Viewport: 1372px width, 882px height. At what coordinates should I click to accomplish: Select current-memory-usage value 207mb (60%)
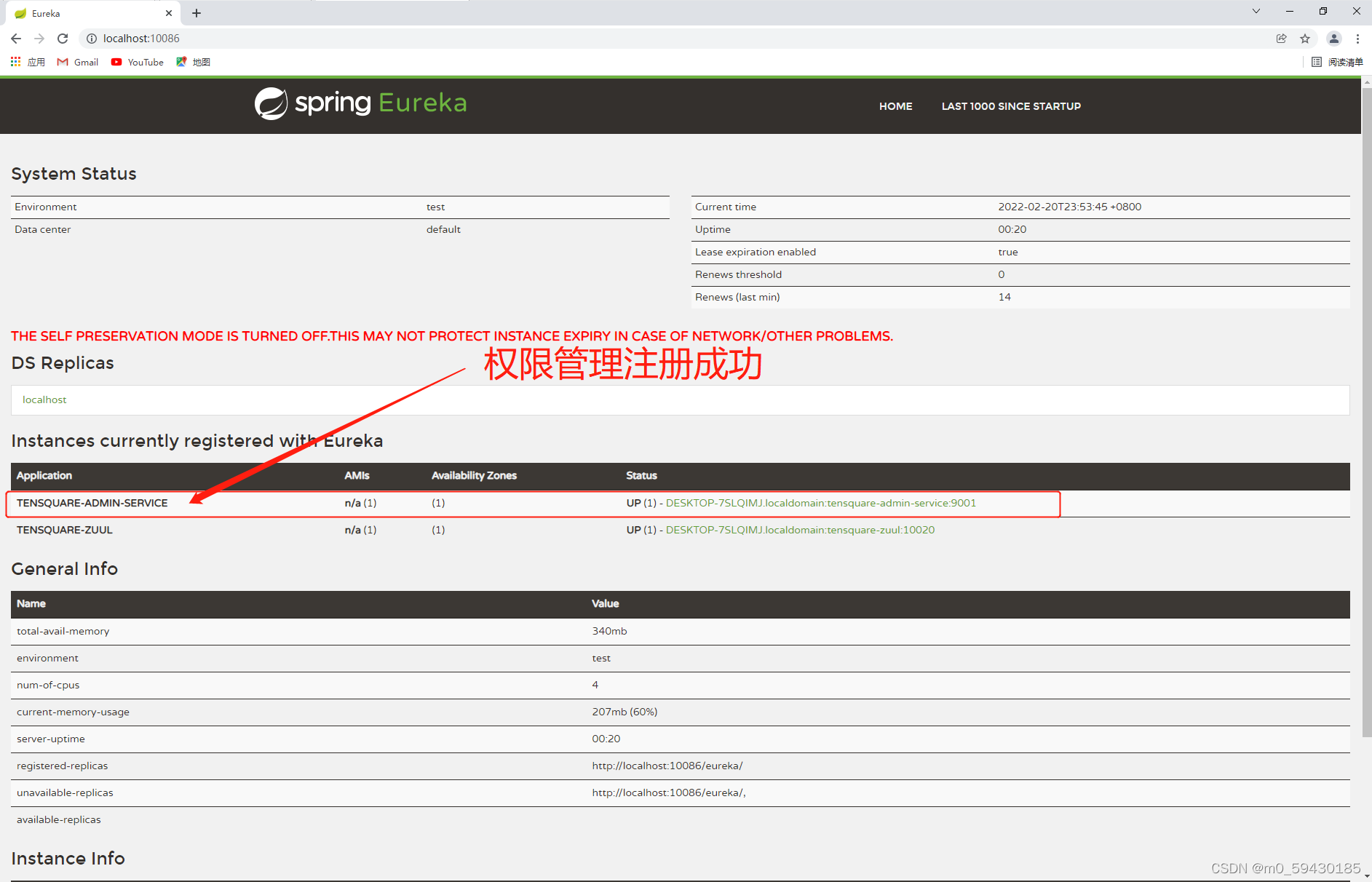click(x=624, y=712)
